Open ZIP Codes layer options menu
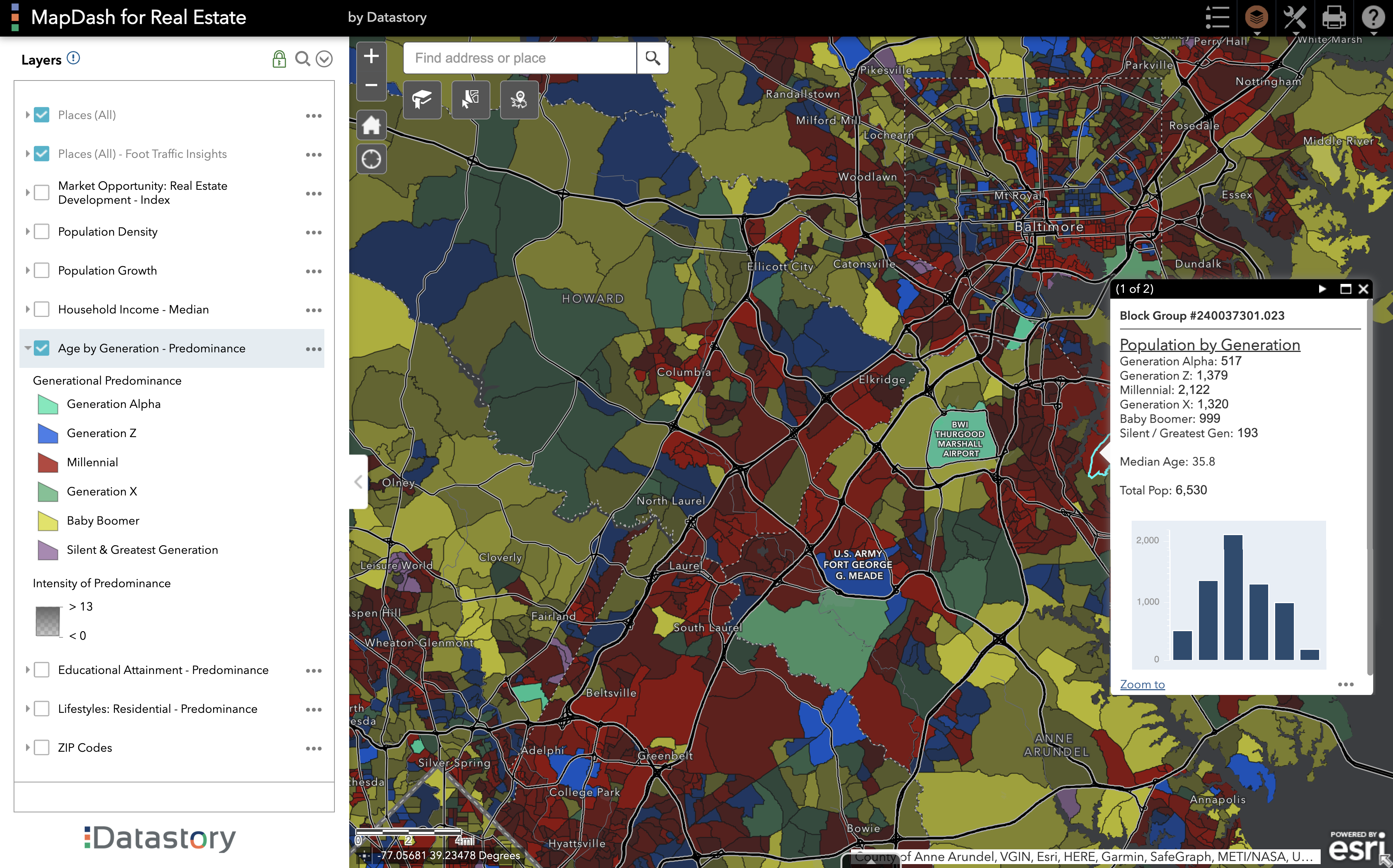The image size is (1393, 868). click(x=313, y=749)
